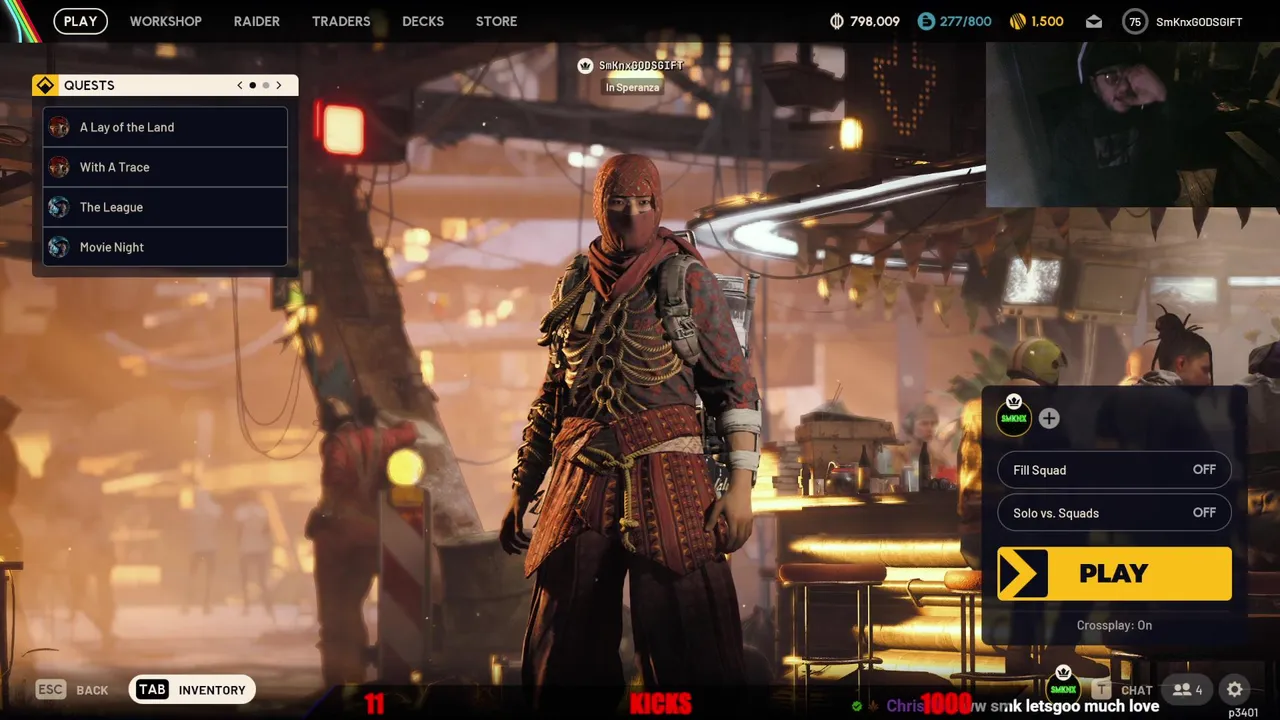Click the With A Trace trader portrait
1280x720 pixels.
(x=59, y=167)
